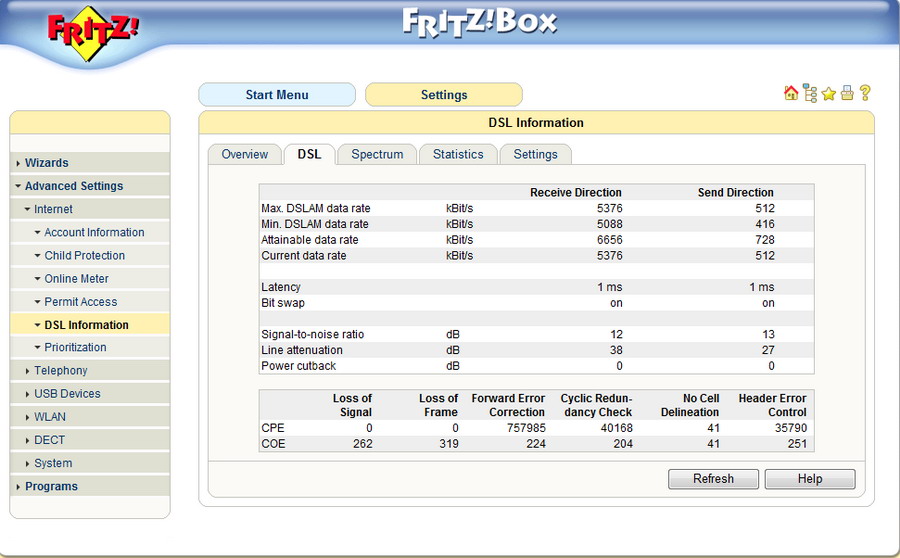The image size is (900, 558).
Task: Switch to the Spectrum tab
Action: tap(377, 154)
